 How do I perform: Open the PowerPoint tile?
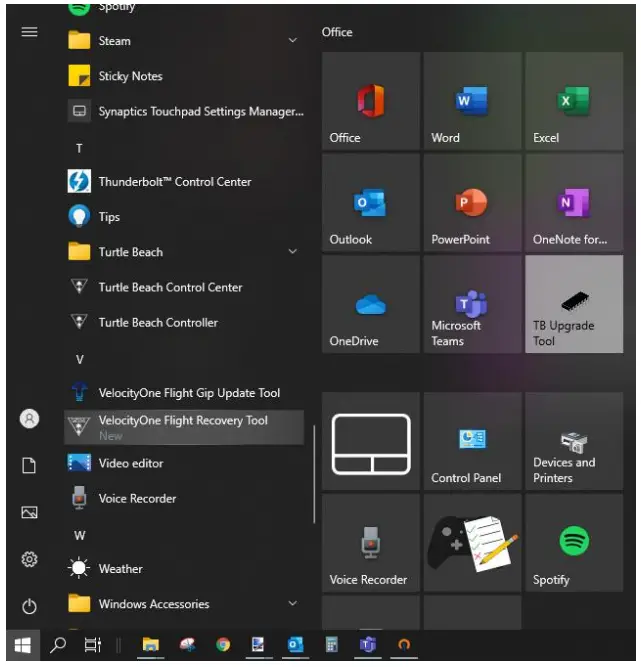coord(473,203)
